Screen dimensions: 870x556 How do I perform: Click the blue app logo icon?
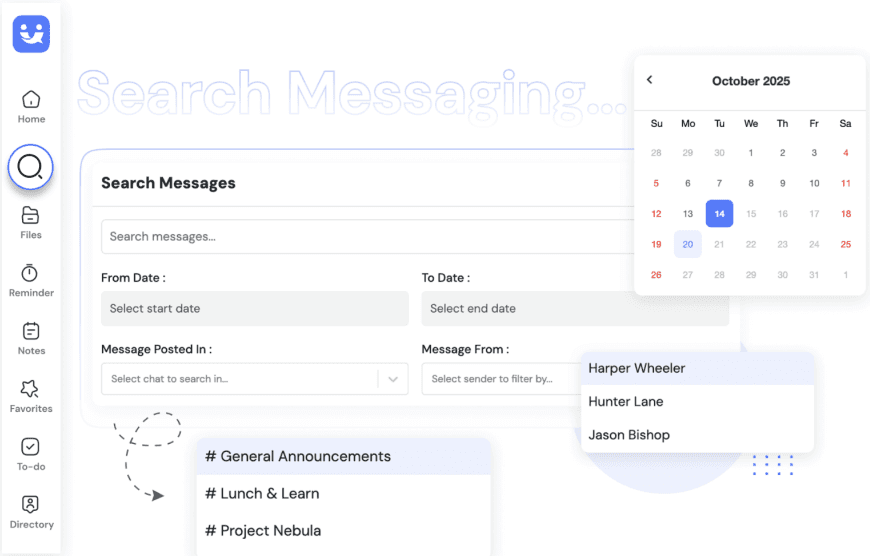31,34
